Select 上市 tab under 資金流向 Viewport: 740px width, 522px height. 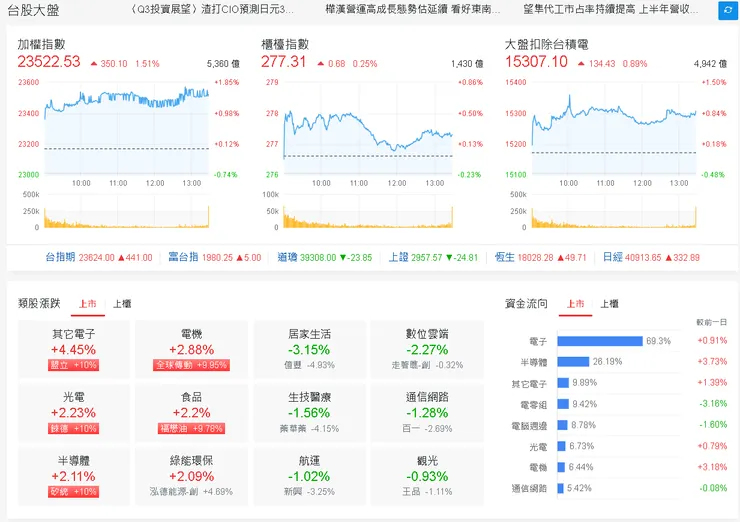(x=576, y=304)
